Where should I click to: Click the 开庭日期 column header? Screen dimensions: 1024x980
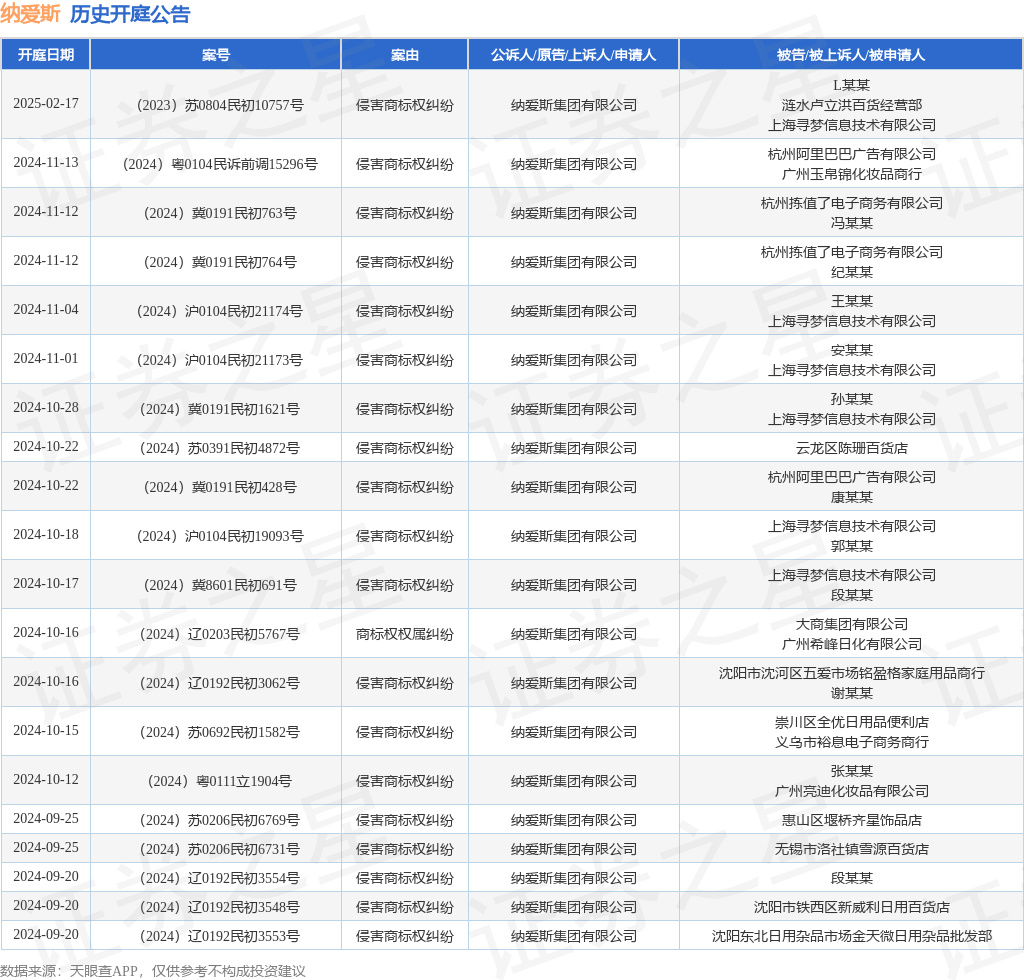pyautogui.click(x=46, y=55)
